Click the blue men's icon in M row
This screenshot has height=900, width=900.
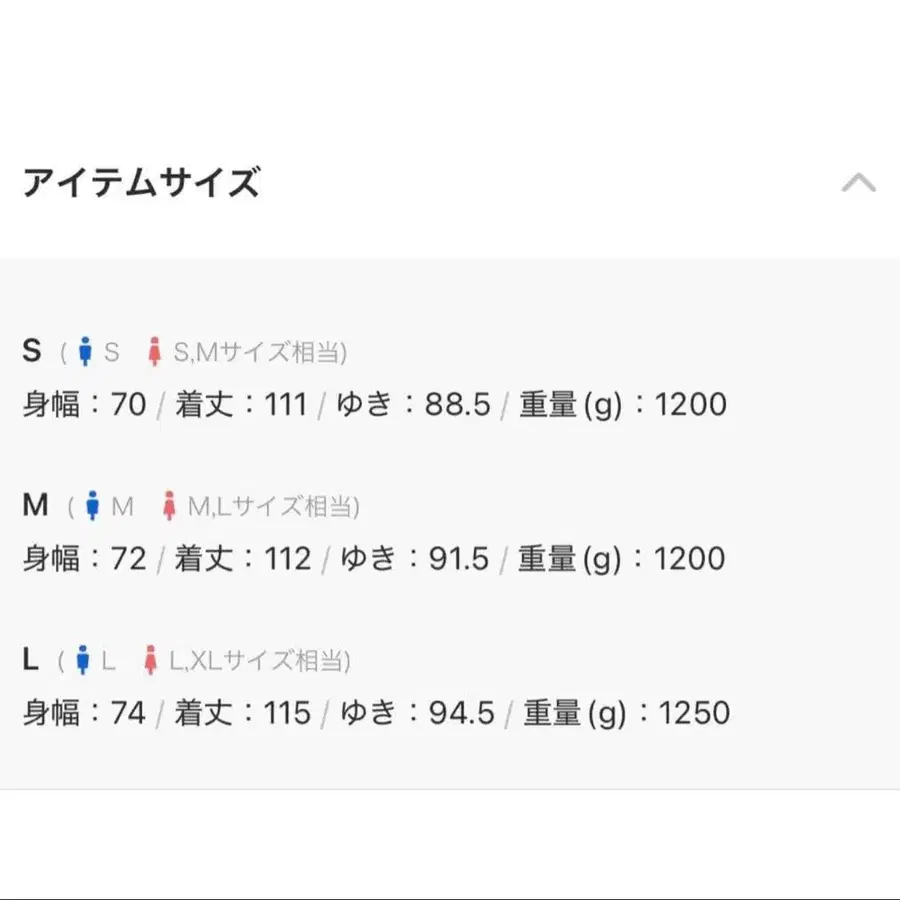[x=92, y=506]
